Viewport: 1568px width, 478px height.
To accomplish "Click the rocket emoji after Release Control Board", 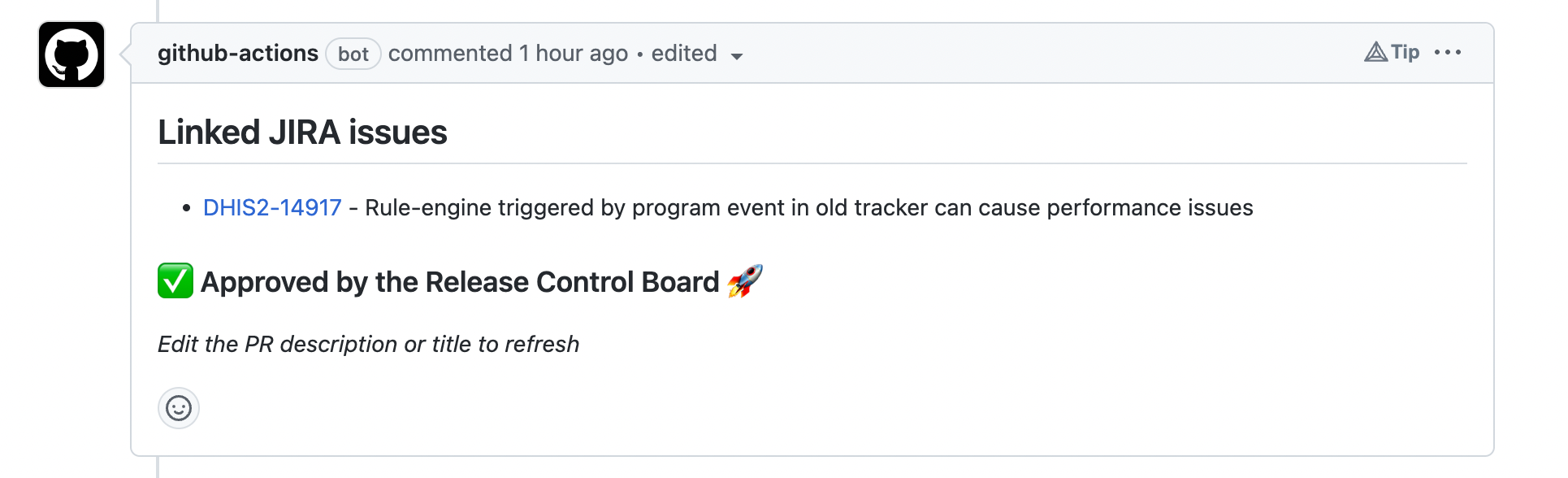I will (x=746, y=282).
